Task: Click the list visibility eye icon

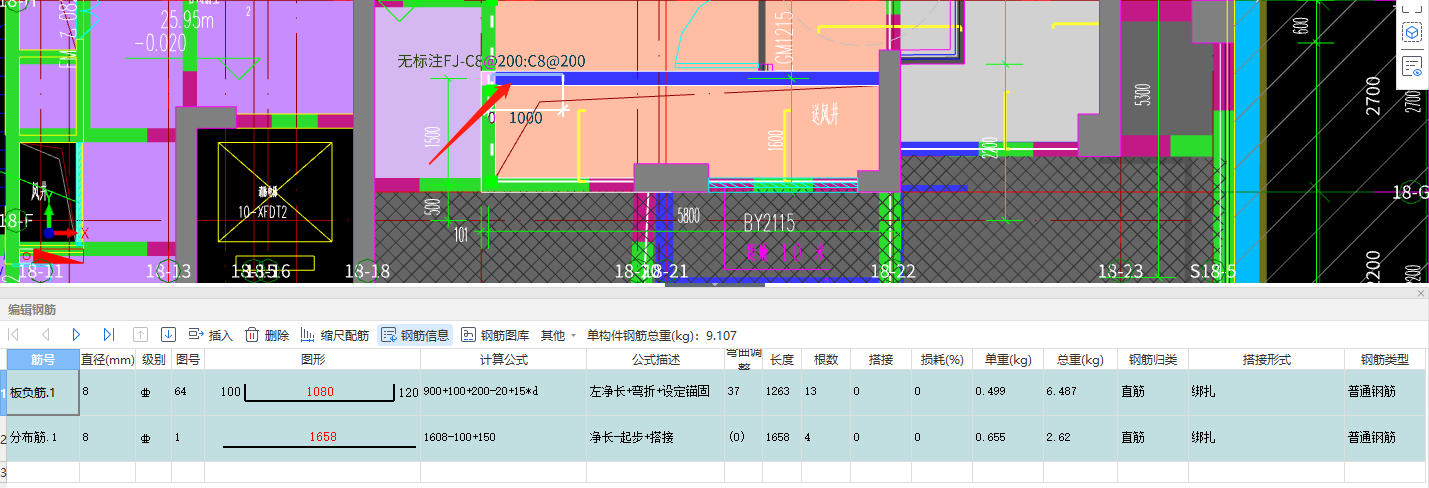Action: [1411, 67]
